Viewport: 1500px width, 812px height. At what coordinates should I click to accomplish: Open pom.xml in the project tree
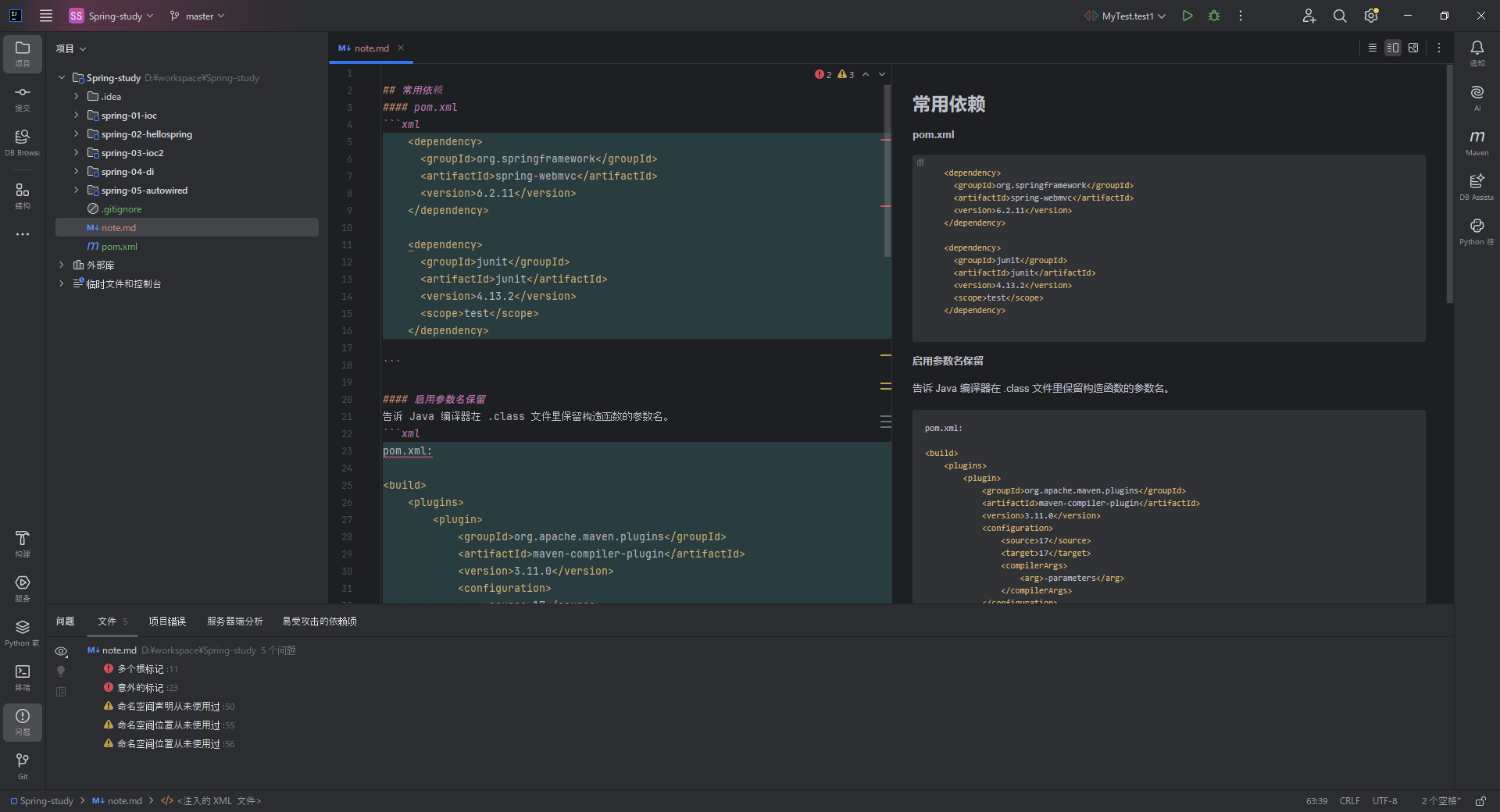tap(119, 247)
